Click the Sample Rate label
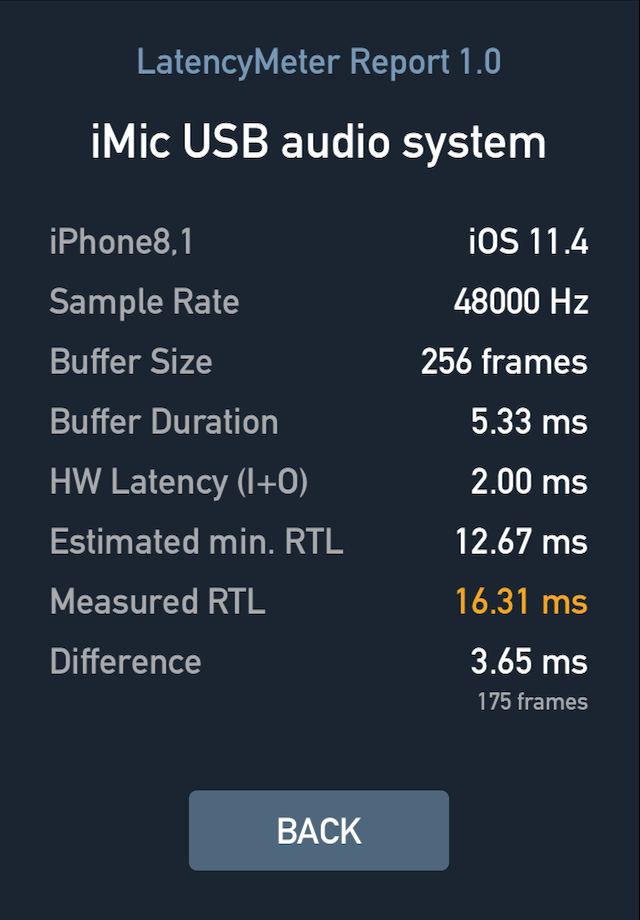This screenshot has width=640, height=920. pos(144,302)
